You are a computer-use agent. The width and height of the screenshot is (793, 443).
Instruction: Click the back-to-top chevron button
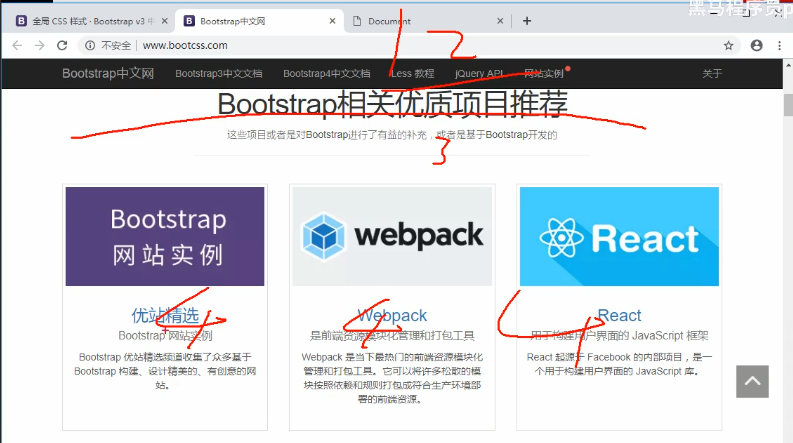[752, 381]
